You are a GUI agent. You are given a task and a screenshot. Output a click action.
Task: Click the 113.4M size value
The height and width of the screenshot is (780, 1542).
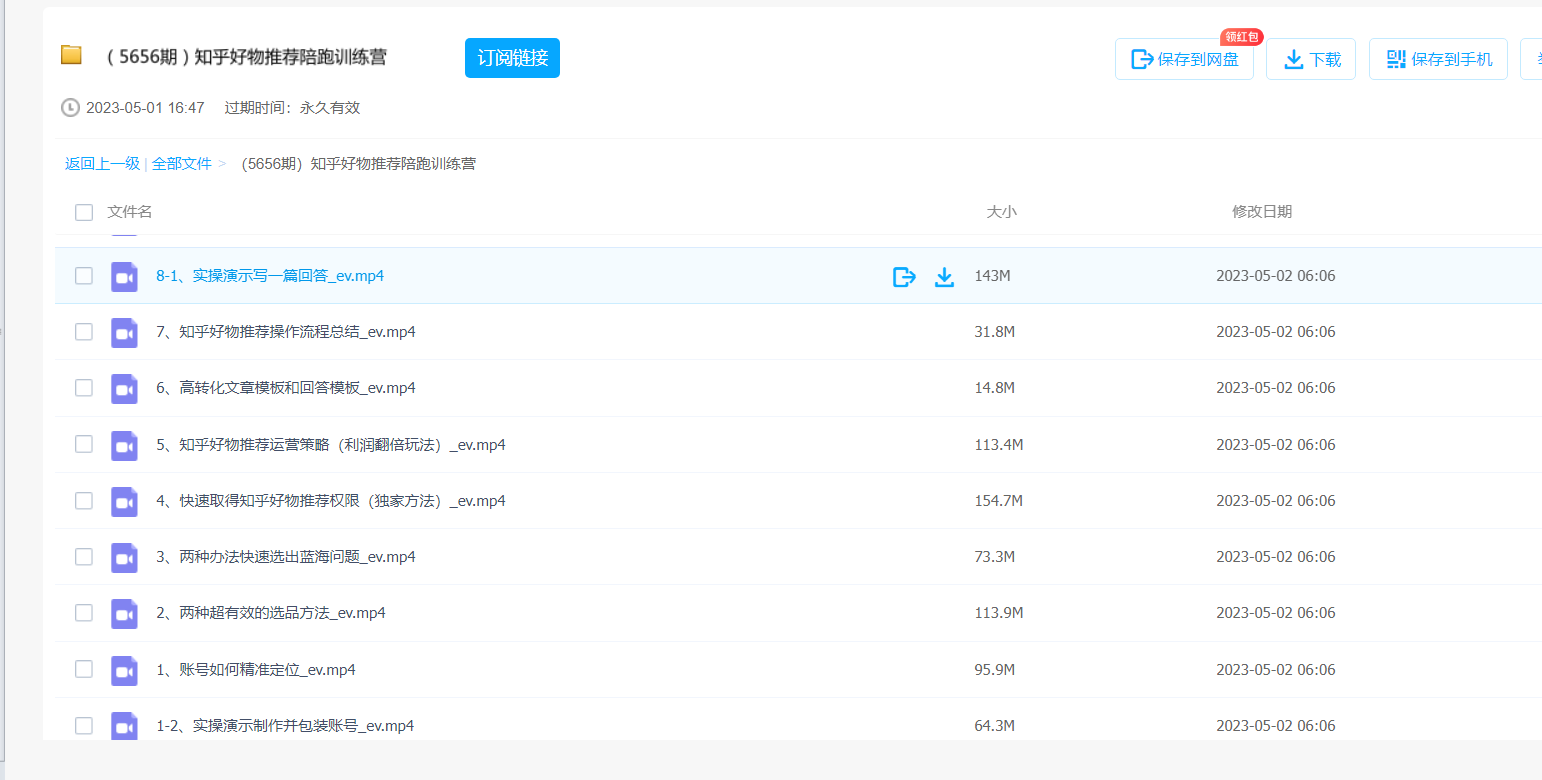pyautogui.click(x=999, y=445)
